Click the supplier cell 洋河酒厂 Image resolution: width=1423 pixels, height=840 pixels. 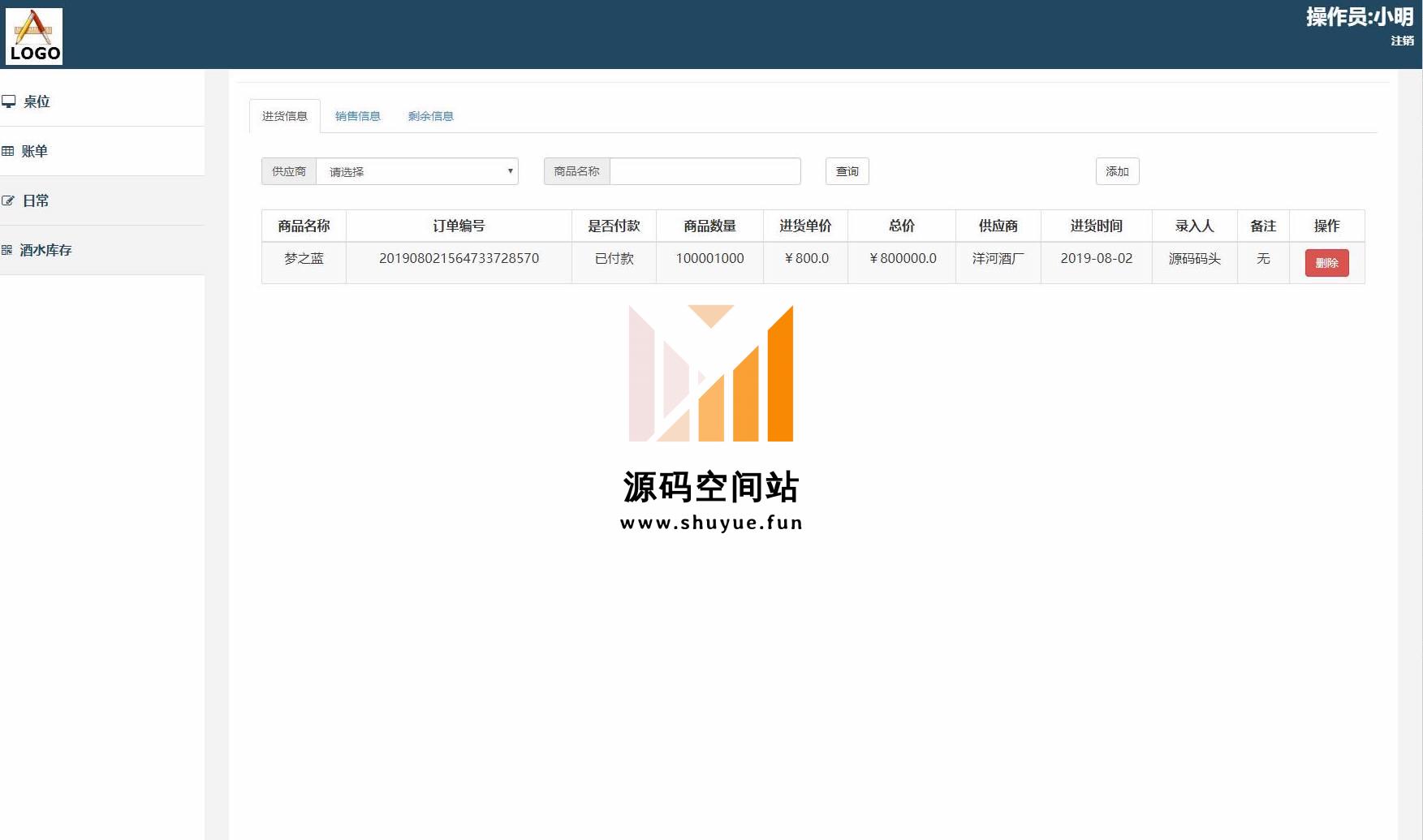coord(998,263)
